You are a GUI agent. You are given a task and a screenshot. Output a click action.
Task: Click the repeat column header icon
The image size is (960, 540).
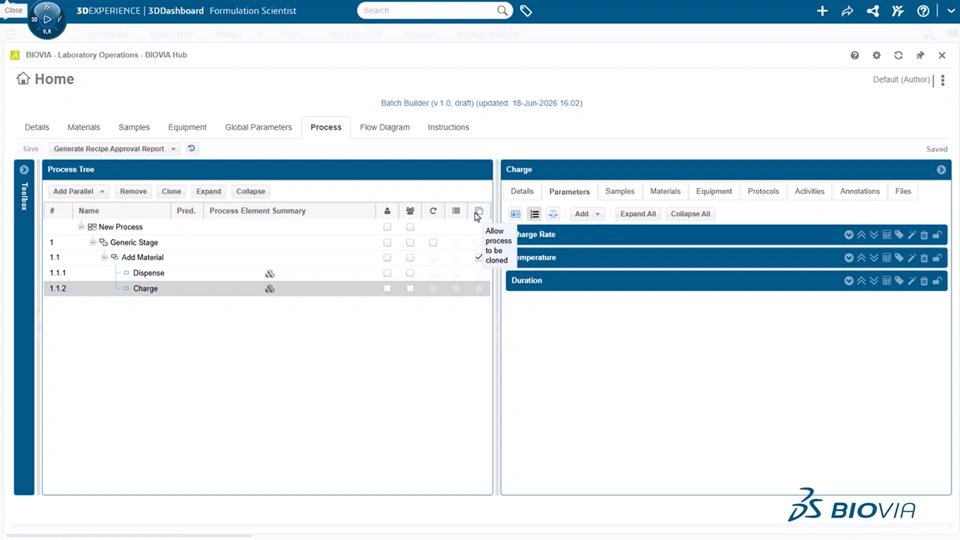tap(433, 211)
